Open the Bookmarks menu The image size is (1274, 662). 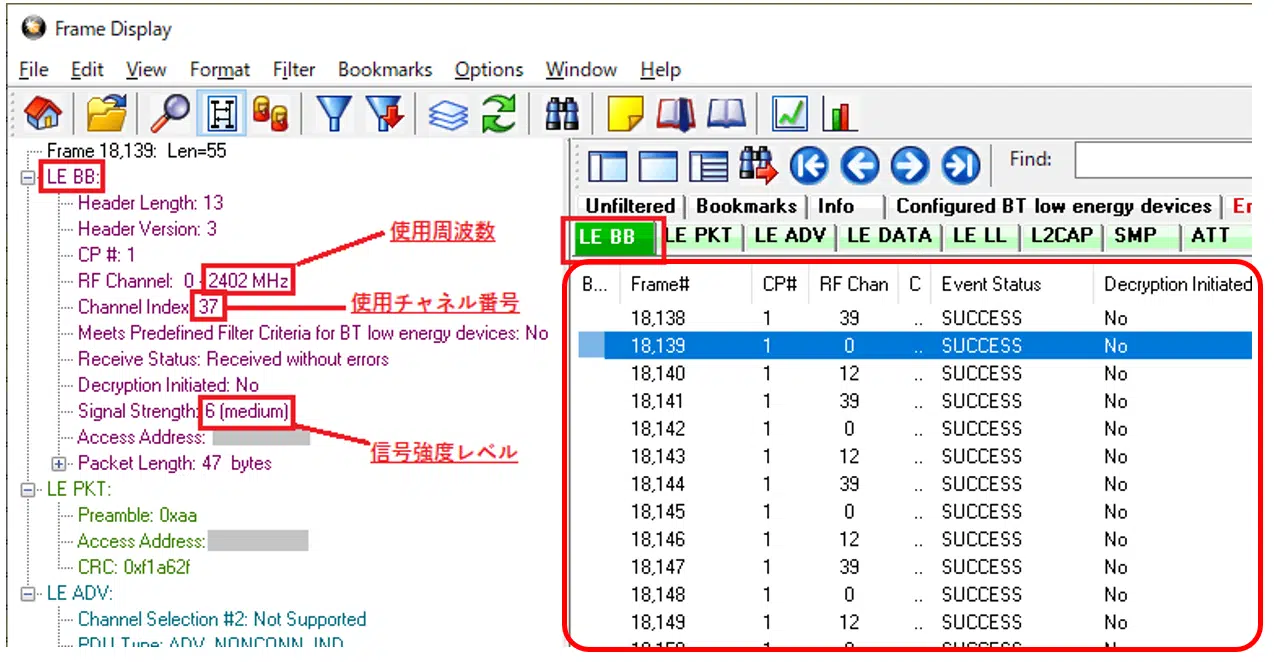coord(385,70)
